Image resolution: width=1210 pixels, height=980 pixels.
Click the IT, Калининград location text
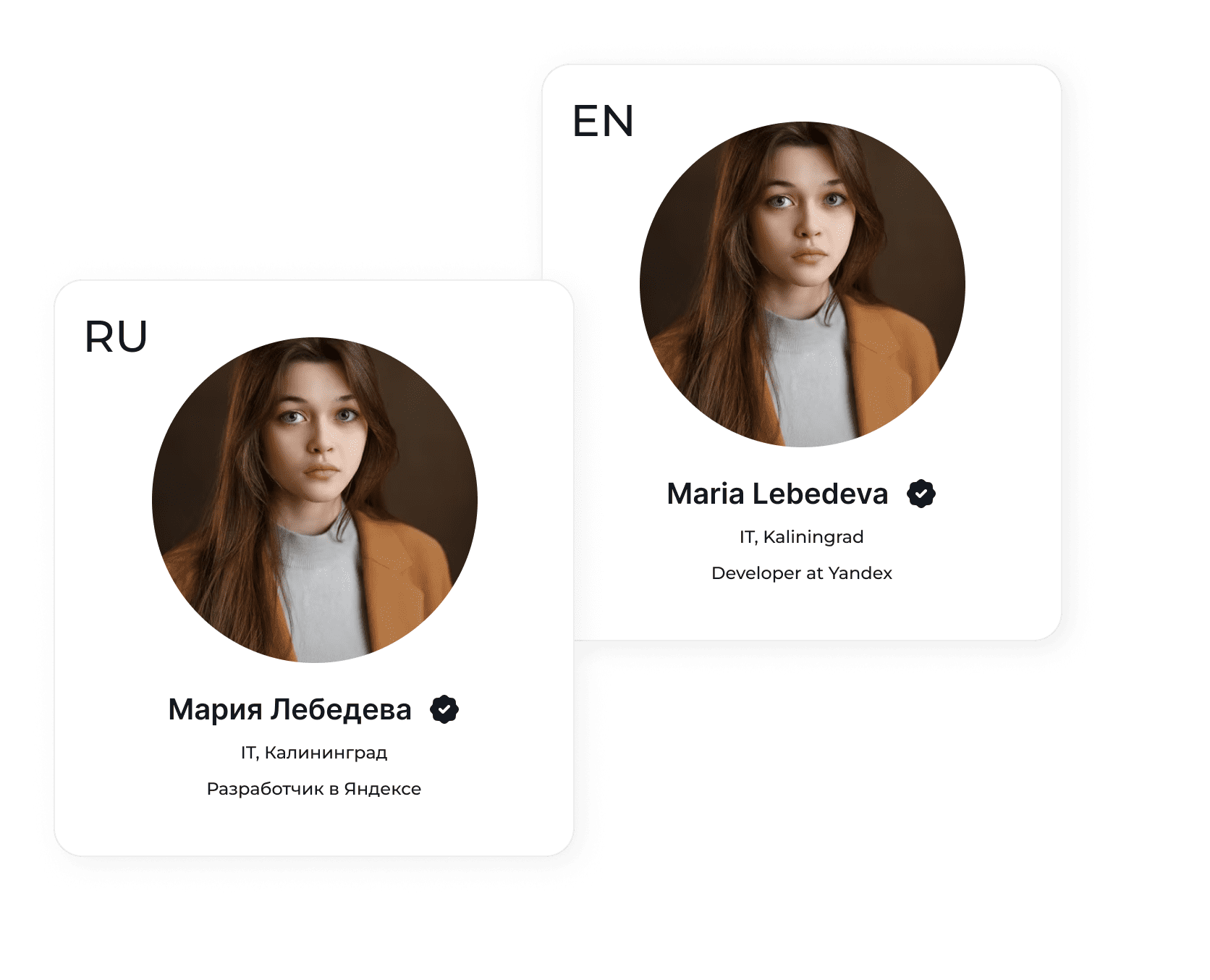coord(314,753)
